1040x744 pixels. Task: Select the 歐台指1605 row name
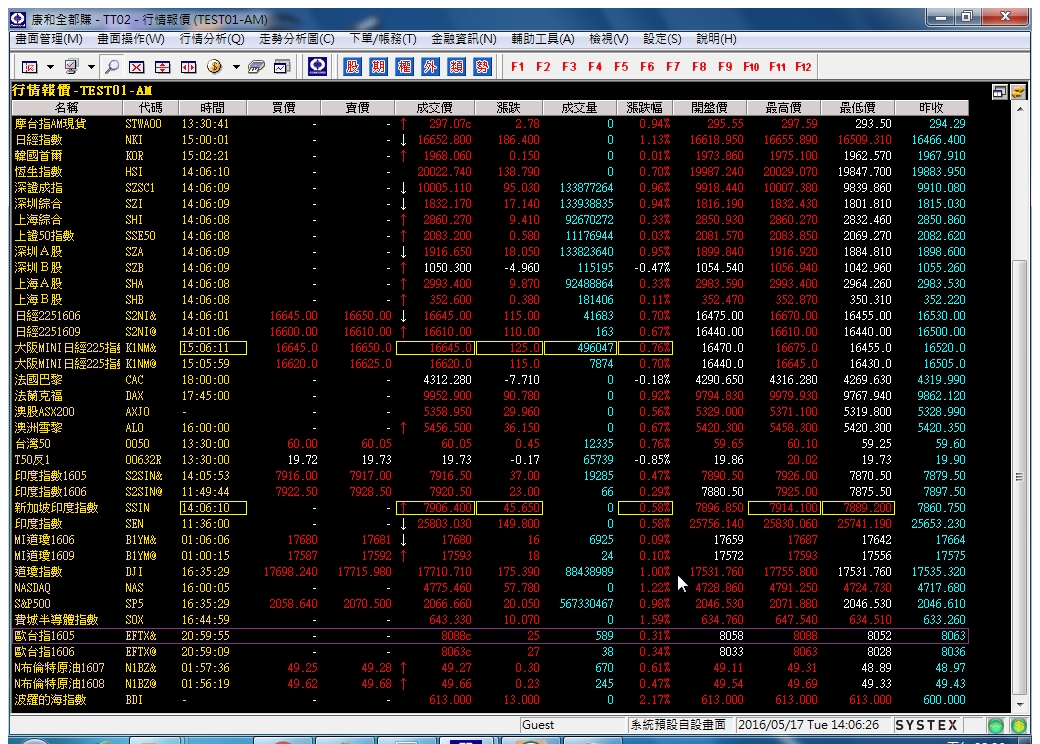tap(44, 635)
